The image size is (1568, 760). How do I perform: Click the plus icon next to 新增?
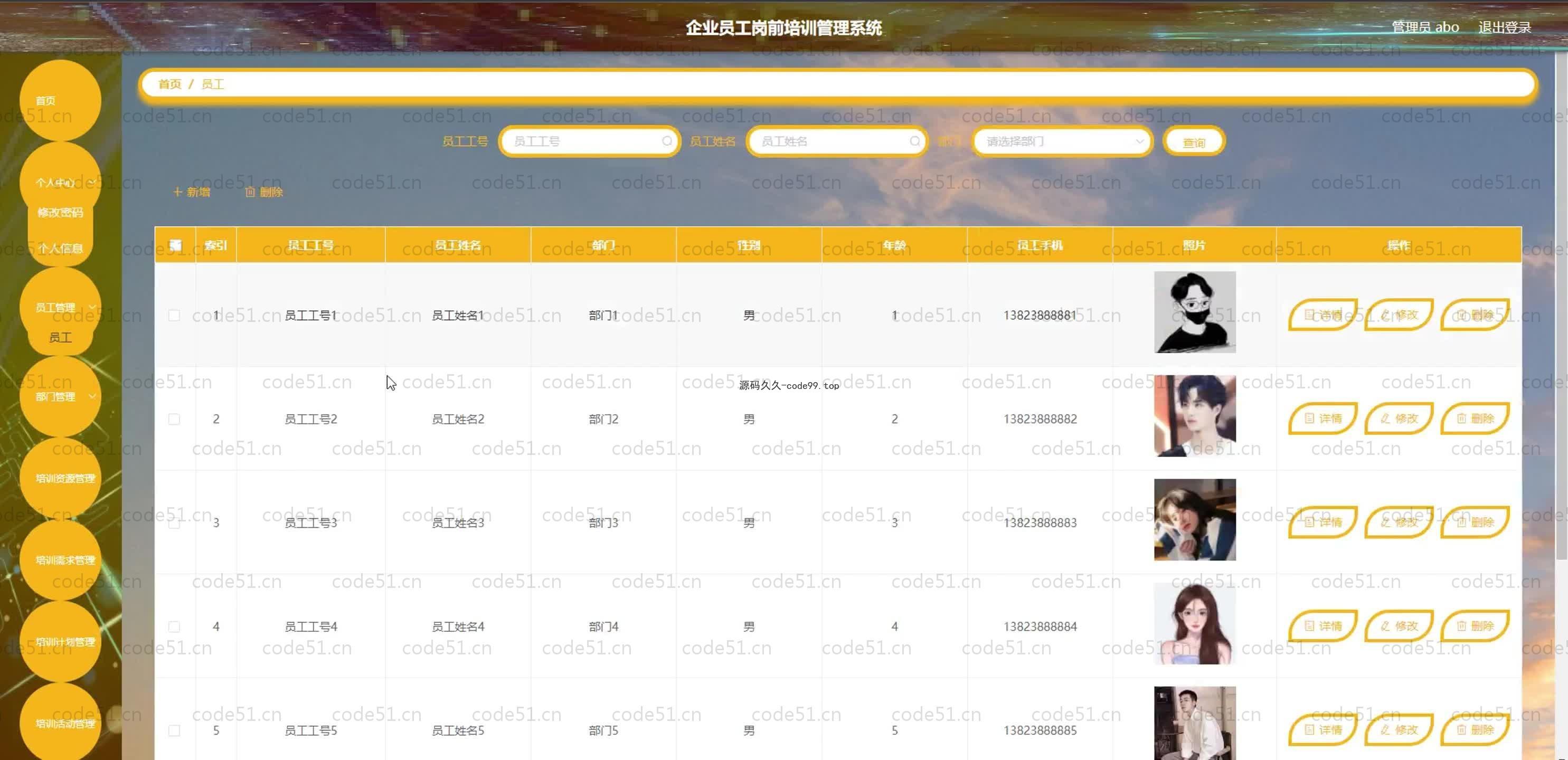[177, 192]
